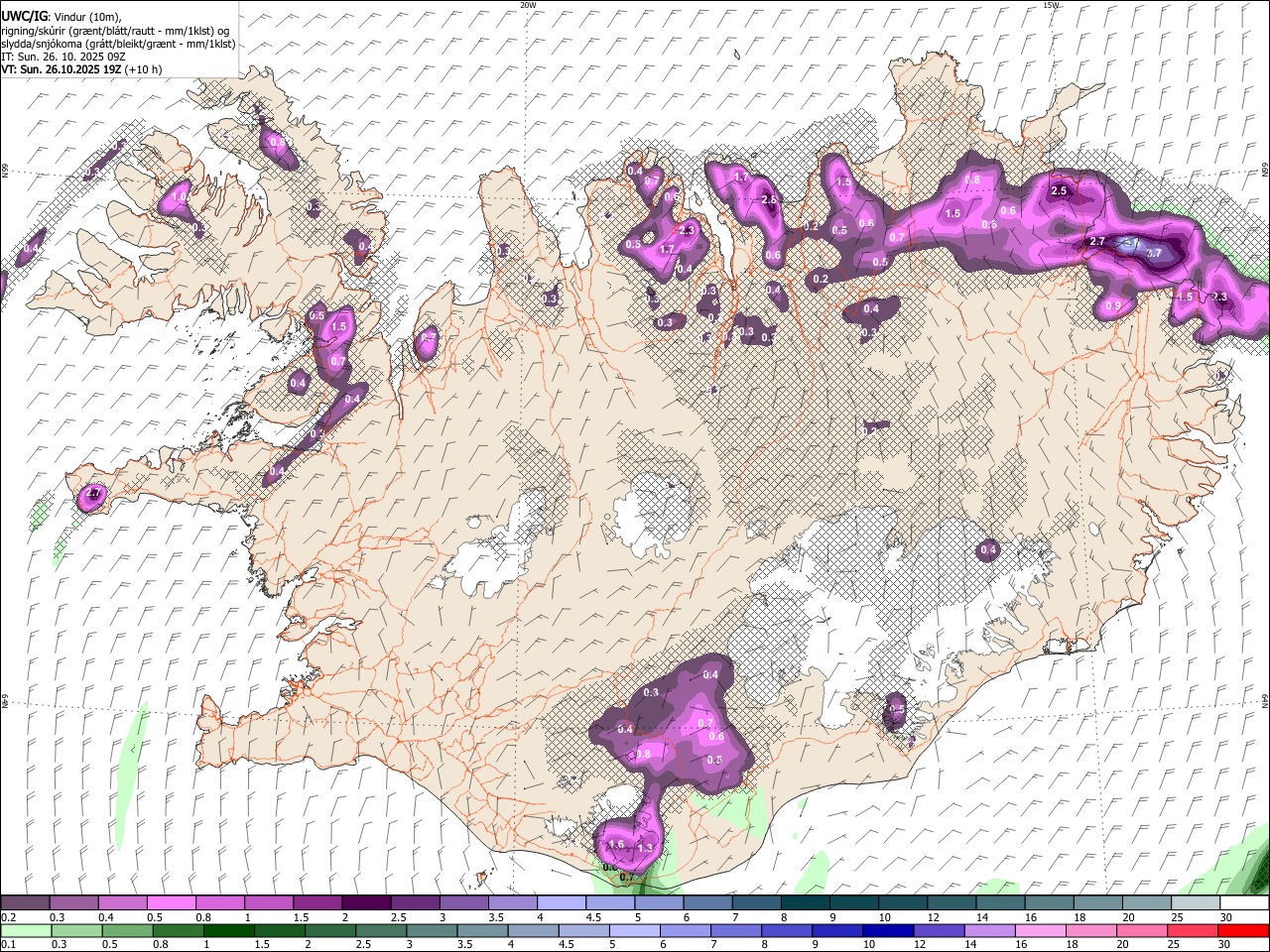This screenshot has width=1270, height=952.
Task: Click the 2.6 snowfall value on map
Action: point(769,199)
